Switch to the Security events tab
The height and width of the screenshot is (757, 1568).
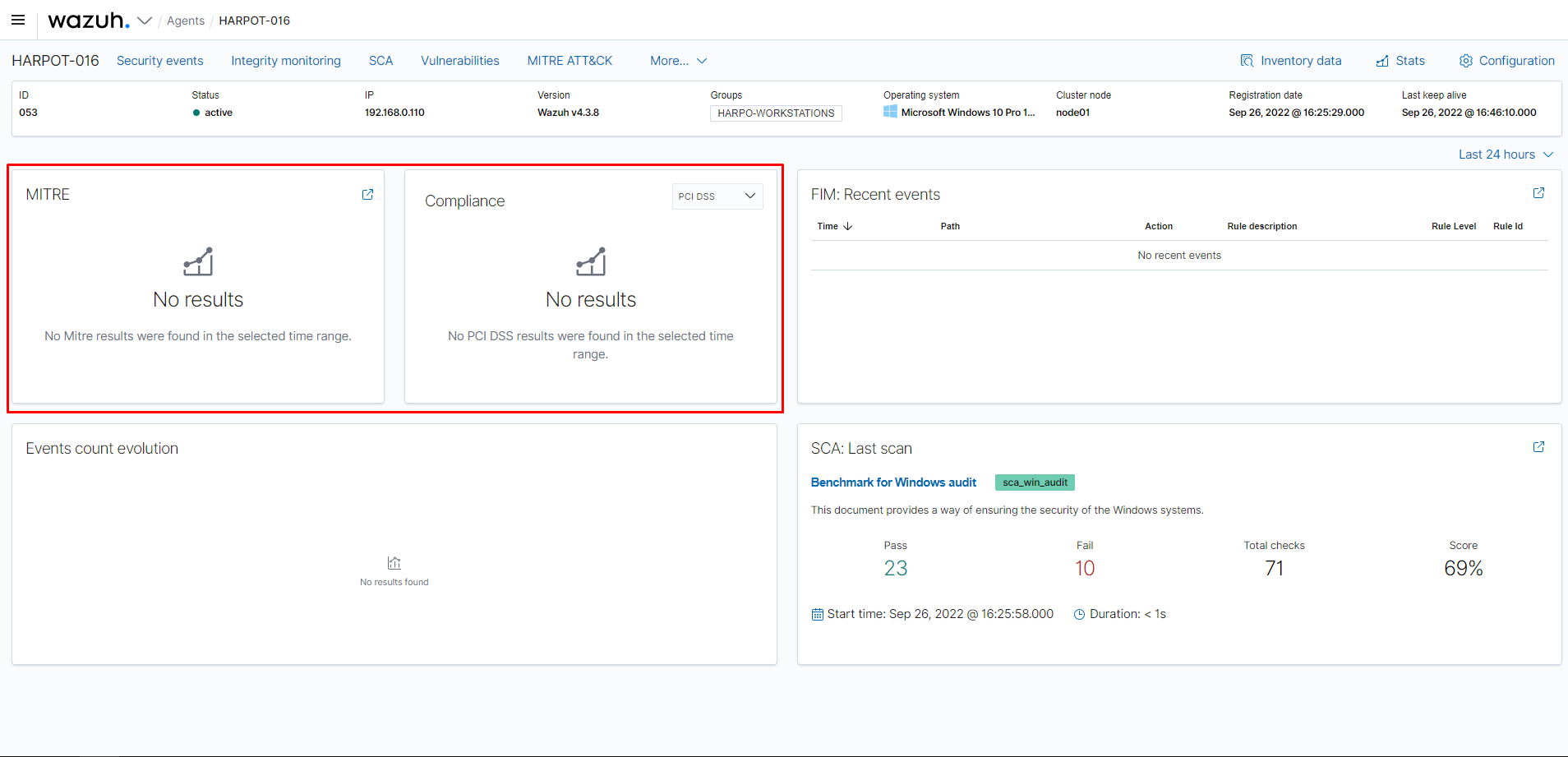(x=160, y=60)
